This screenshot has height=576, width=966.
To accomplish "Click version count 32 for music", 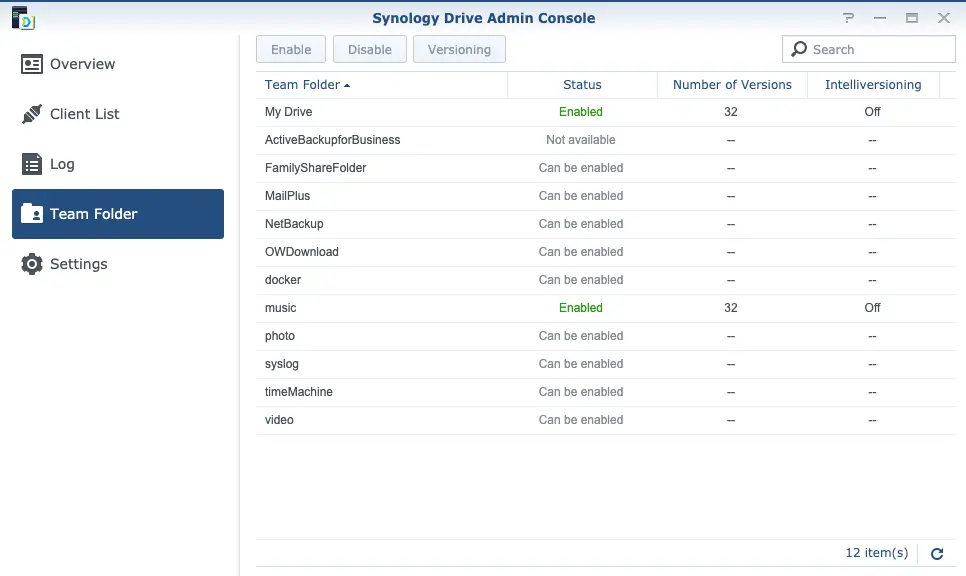I will pos(731,308).
